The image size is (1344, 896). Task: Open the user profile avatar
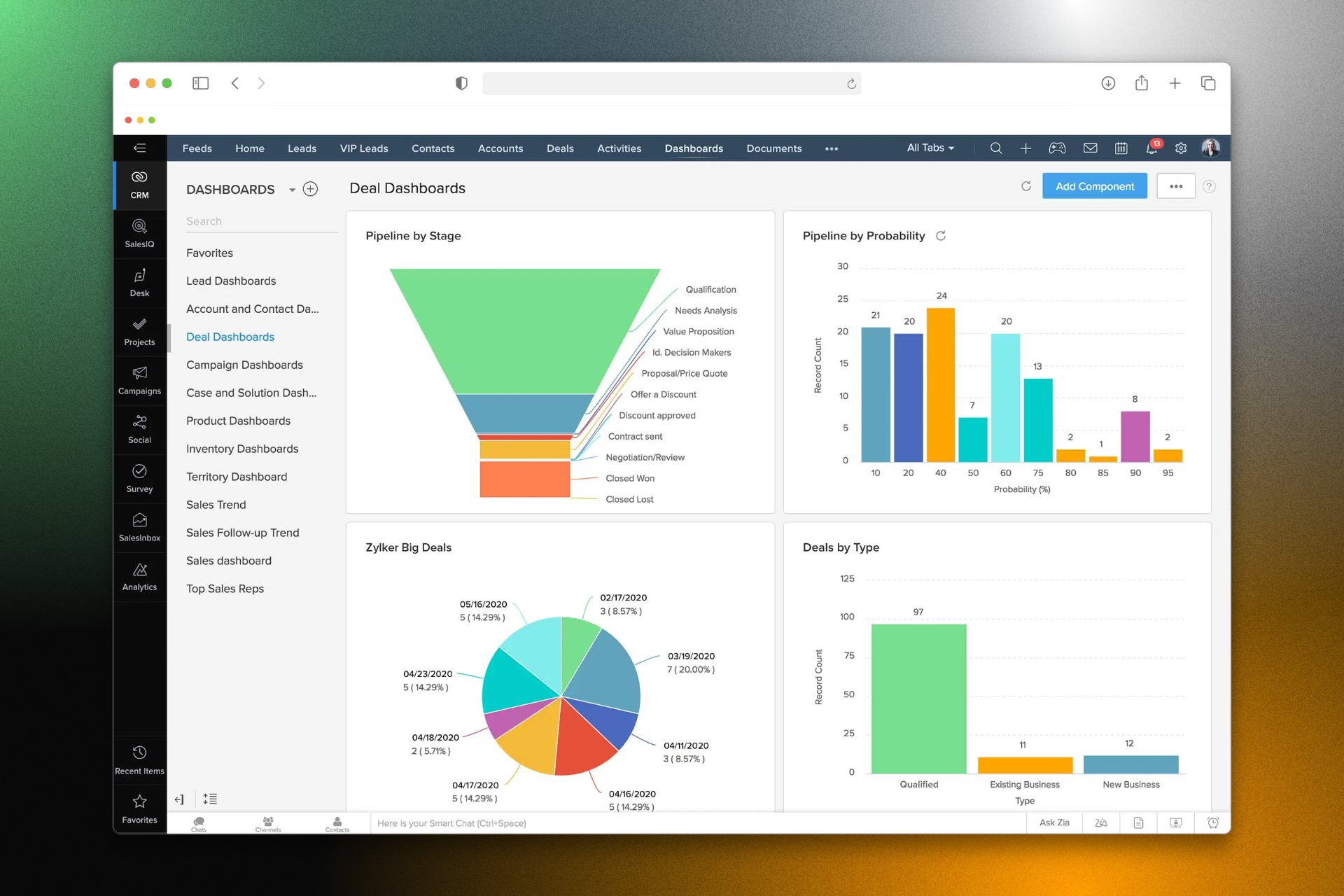pyautogui.click(x=1210, y=148)
